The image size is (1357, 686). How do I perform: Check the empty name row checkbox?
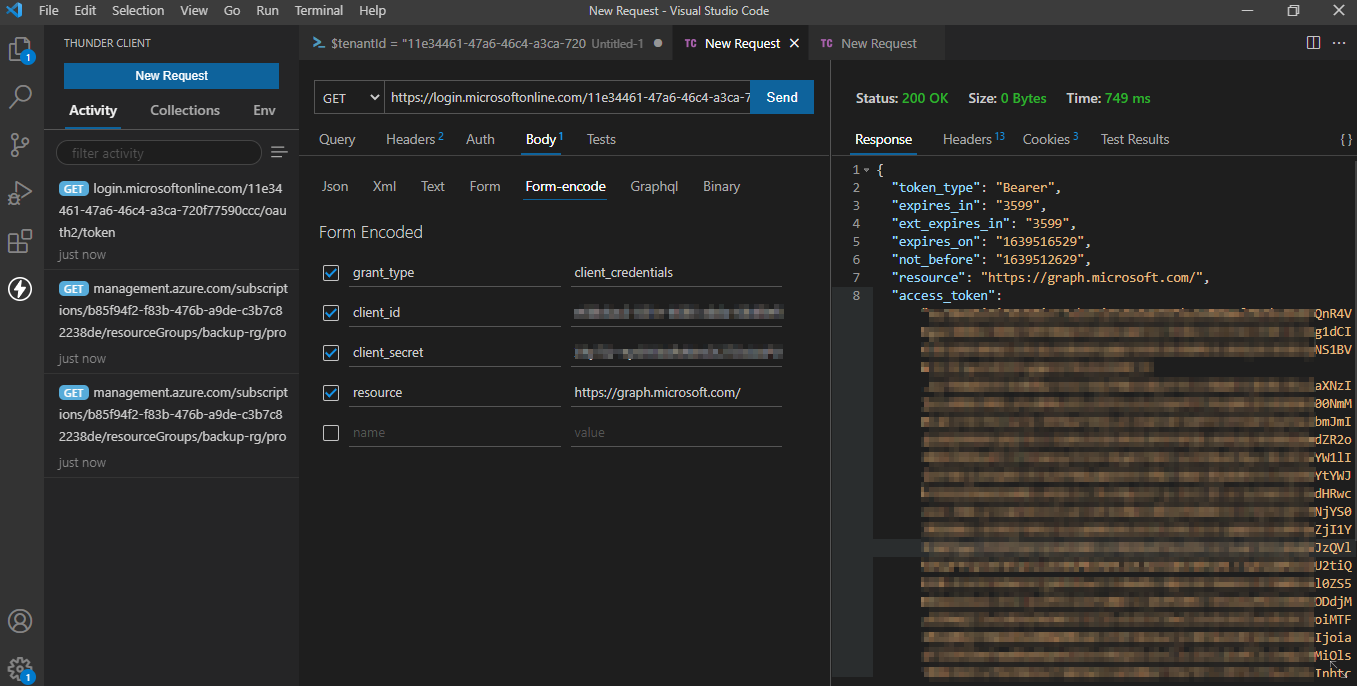(331, 432)
